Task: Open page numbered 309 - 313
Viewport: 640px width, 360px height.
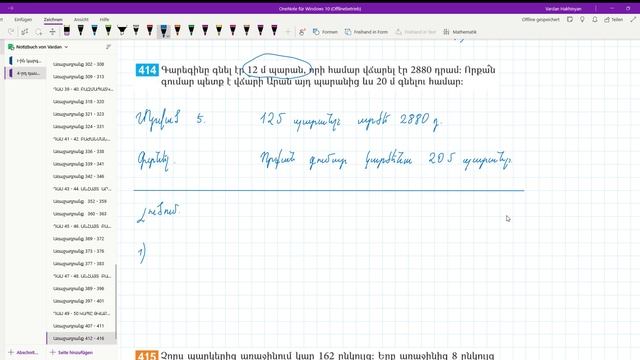Action: pyautogui.click(x=81, y=77)
